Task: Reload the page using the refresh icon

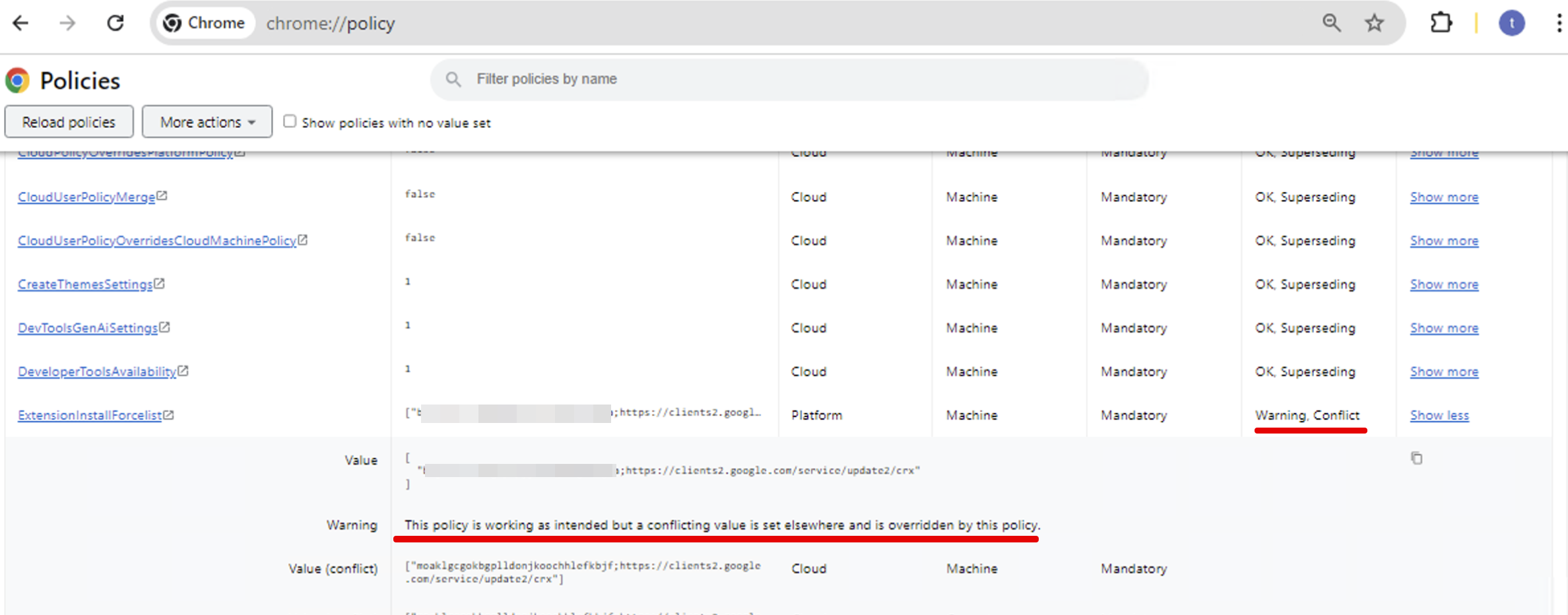Action: [115, 23]
